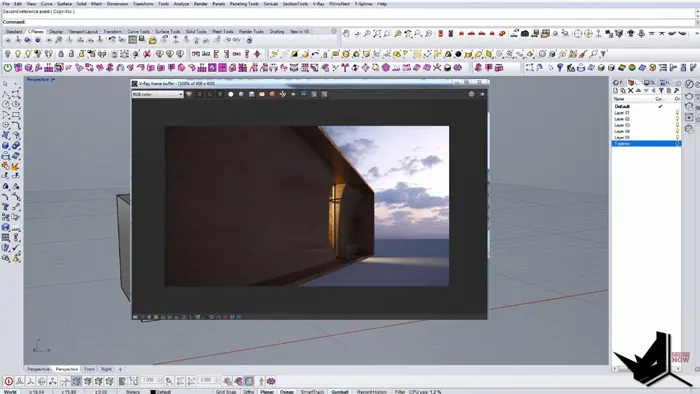The height and width of the screenshot is (394, 700).
Task: Open the RGB color channel dropdown
Action: (158, 94)
